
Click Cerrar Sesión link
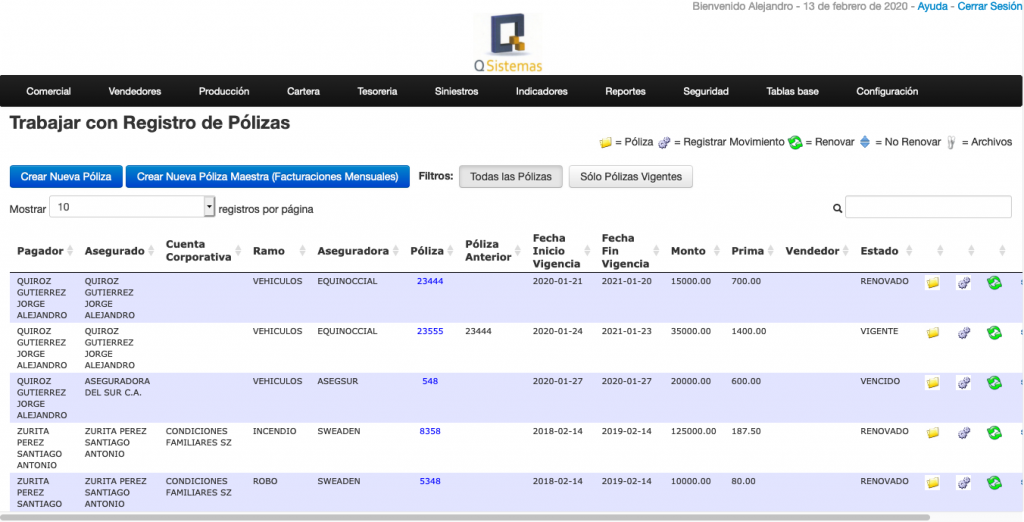989,6
